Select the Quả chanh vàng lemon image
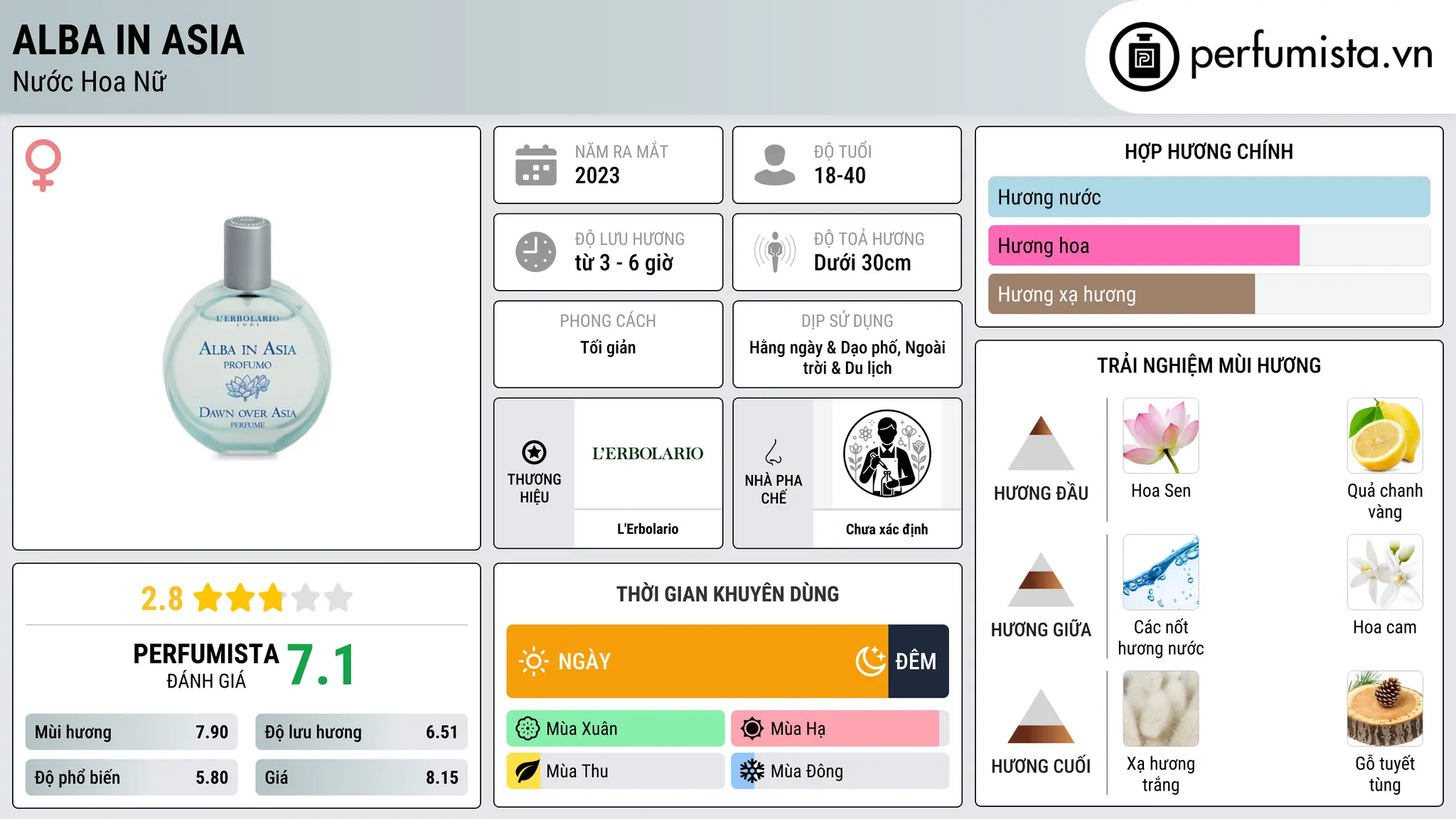 click(1385, 436)
